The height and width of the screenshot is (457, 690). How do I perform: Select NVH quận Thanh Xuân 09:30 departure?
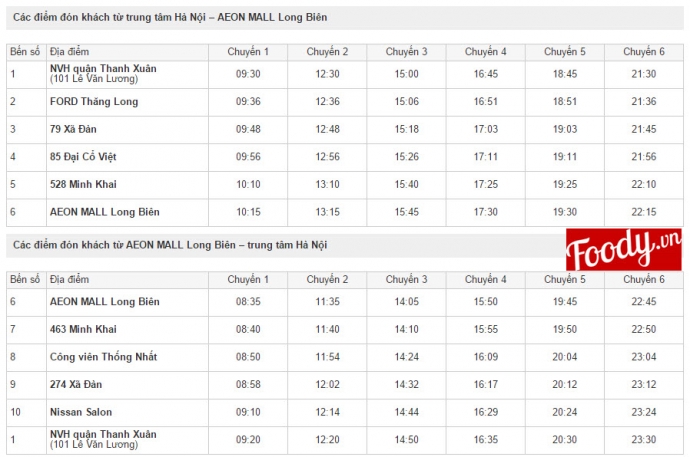tap(248, 74)
